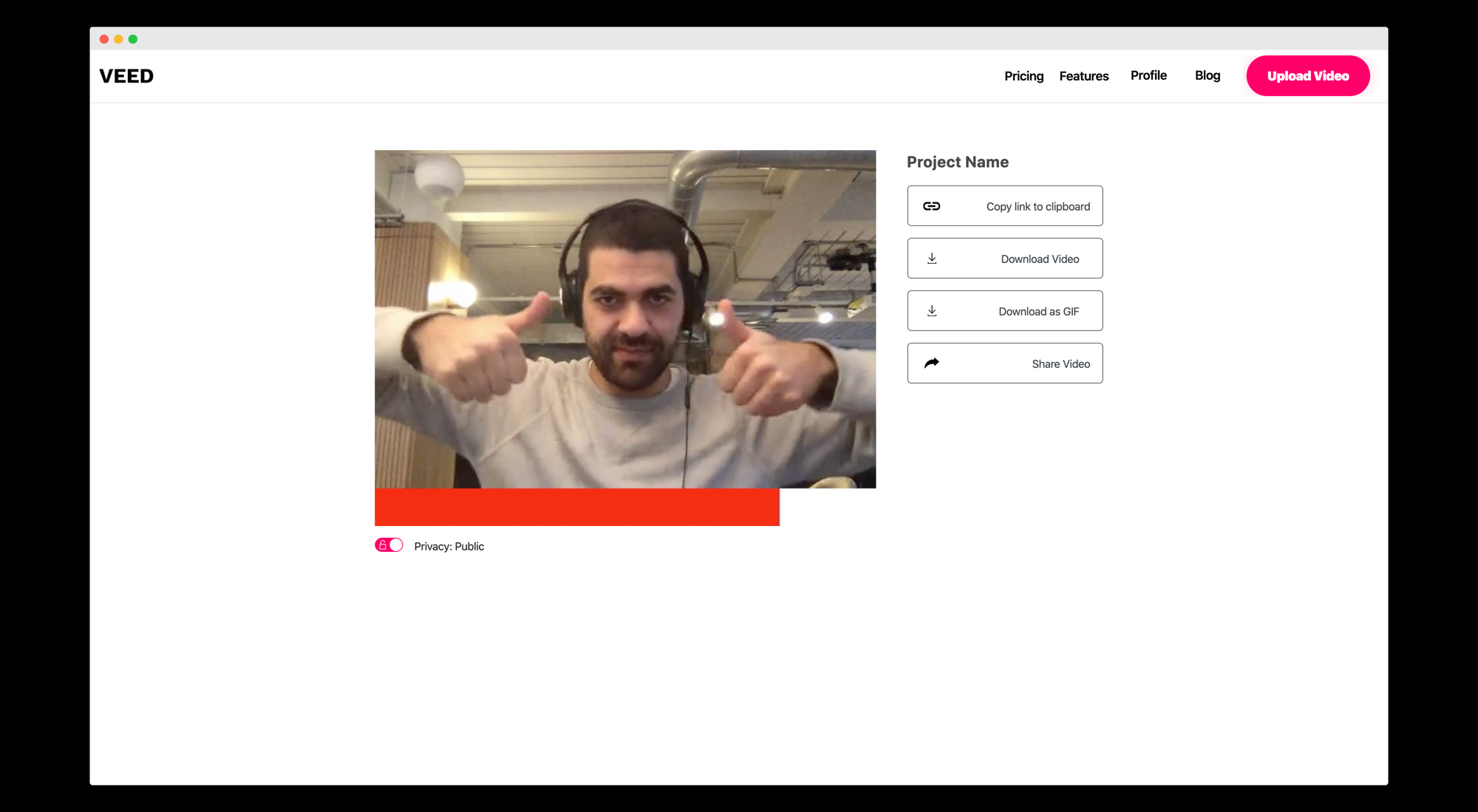This screenshot has height=812, width=1478.
Task: Click the Copy link to clipboard label
Action: (1038, 207)
